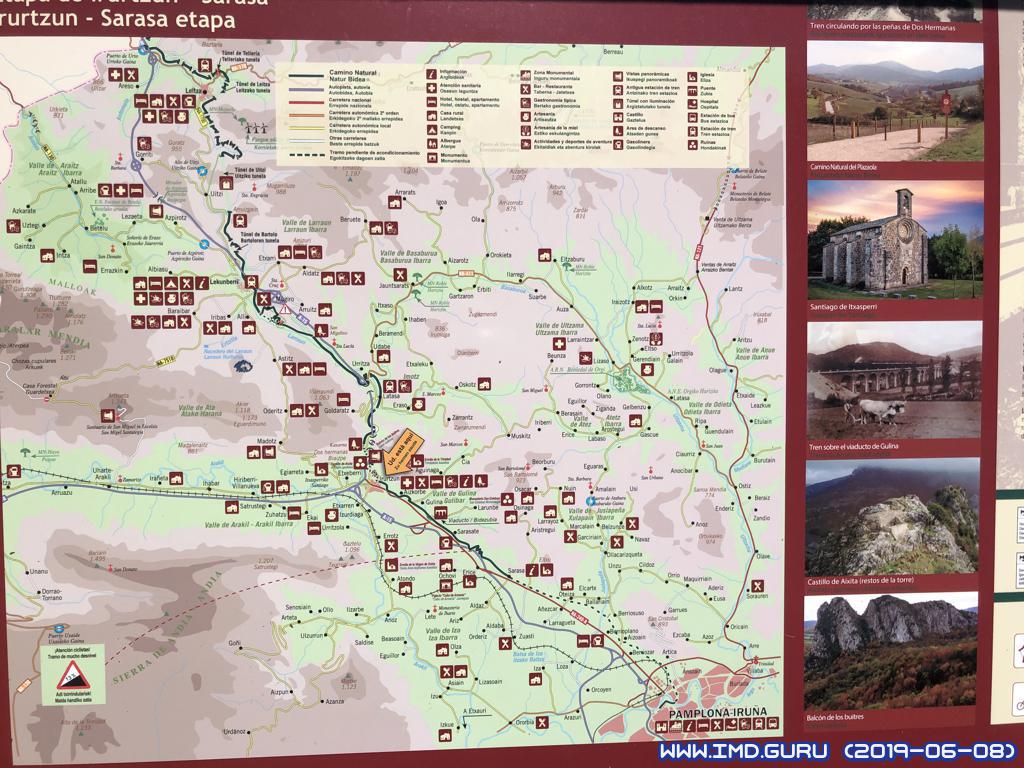Click the information icon next to Sarasa

click(533, 570)
